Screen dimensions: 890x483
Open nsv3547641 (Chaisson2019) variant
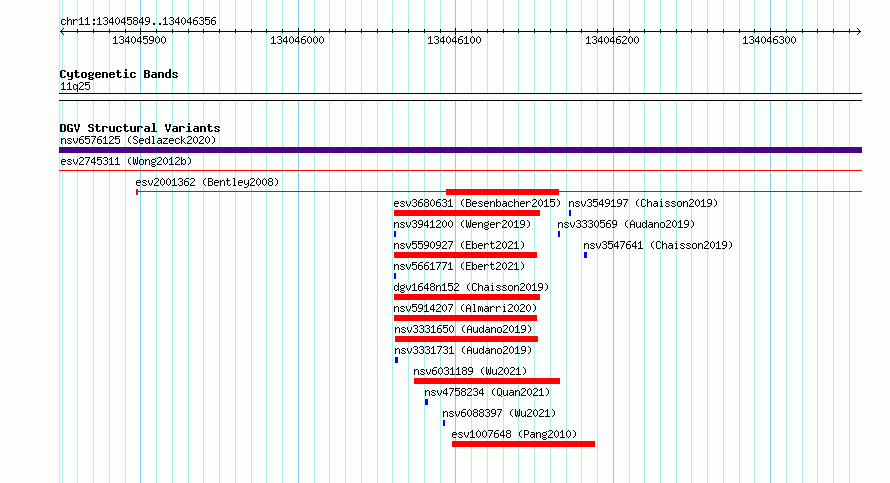(x=658, y=245)
